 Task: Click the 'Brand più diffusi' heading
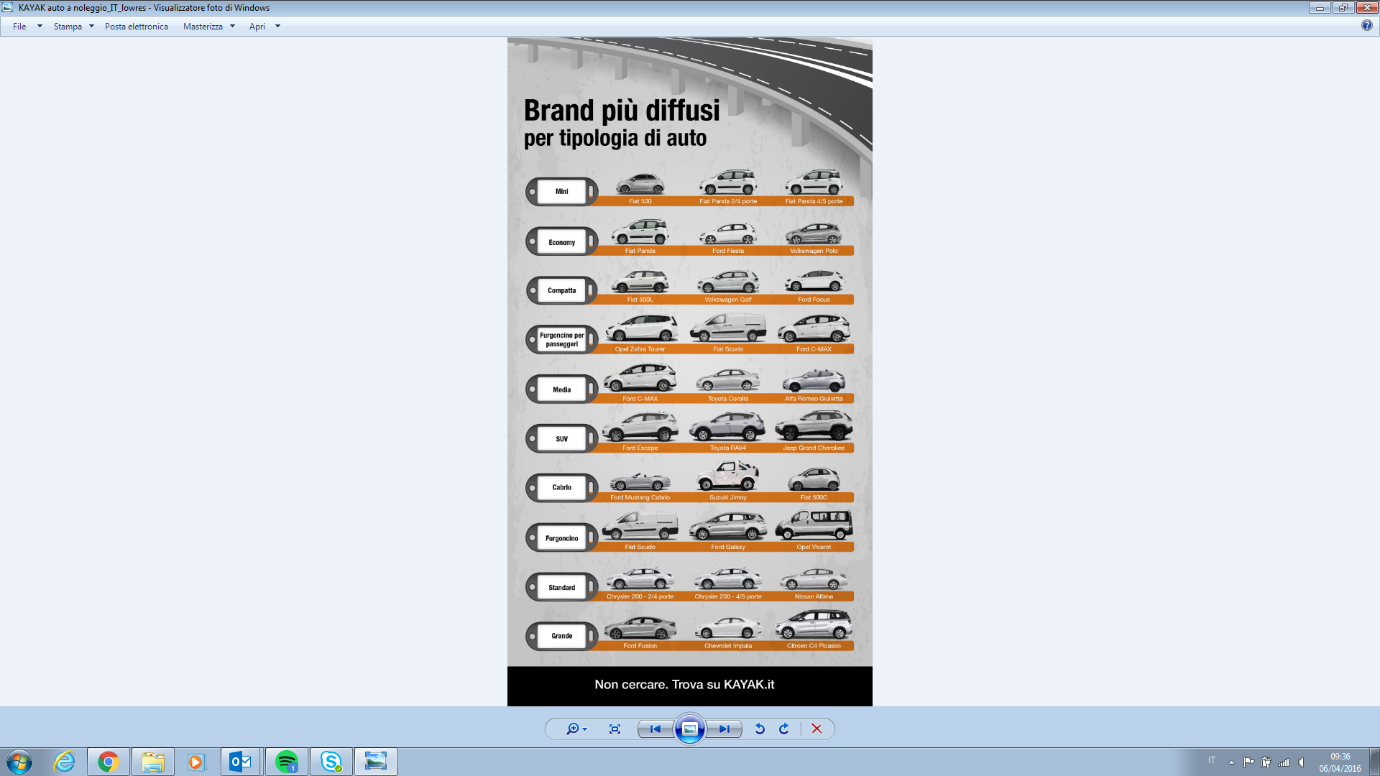[x=621, y=109]
